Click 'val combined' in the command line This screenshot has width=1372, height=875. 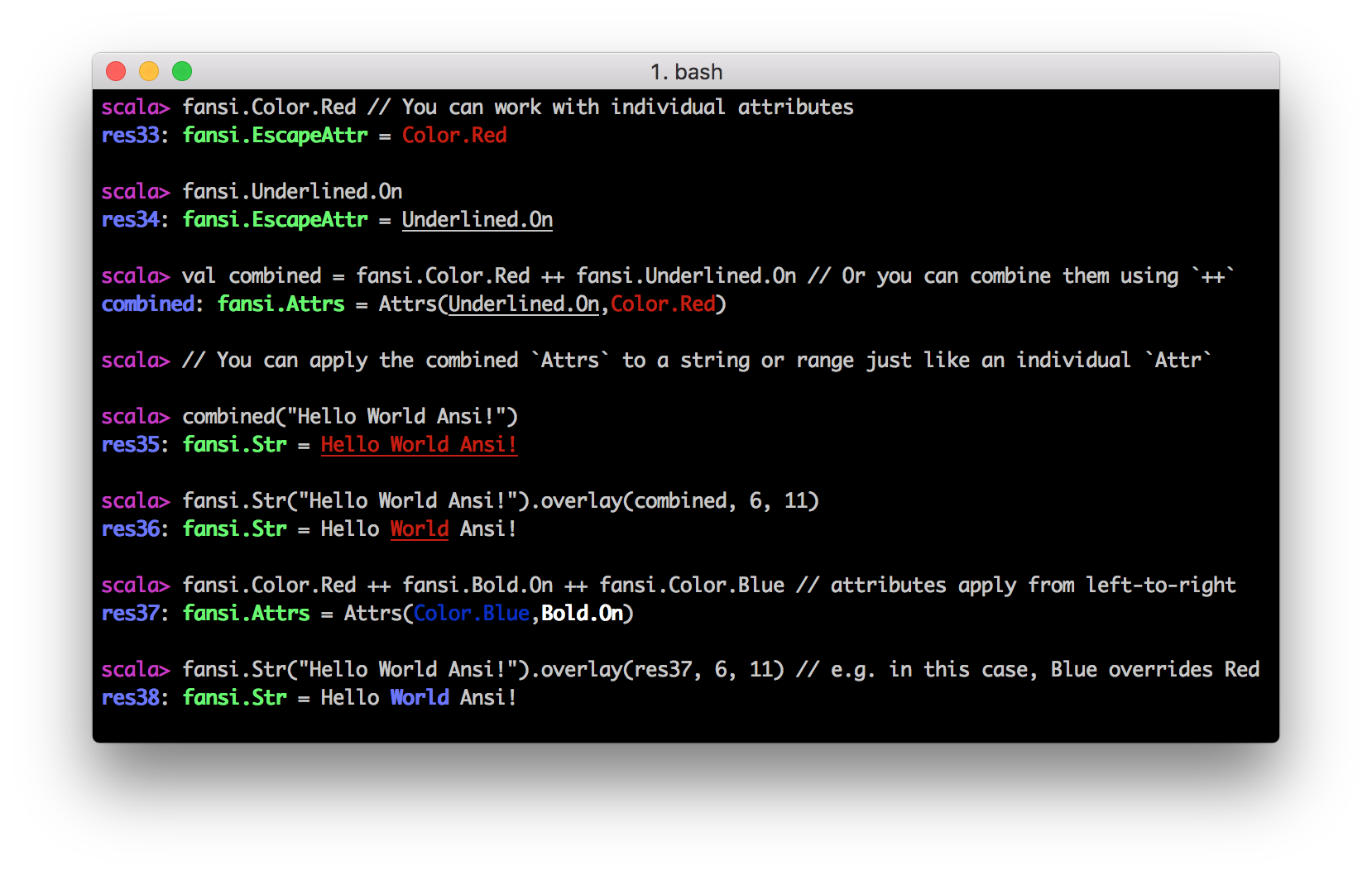tap(252, 275)
